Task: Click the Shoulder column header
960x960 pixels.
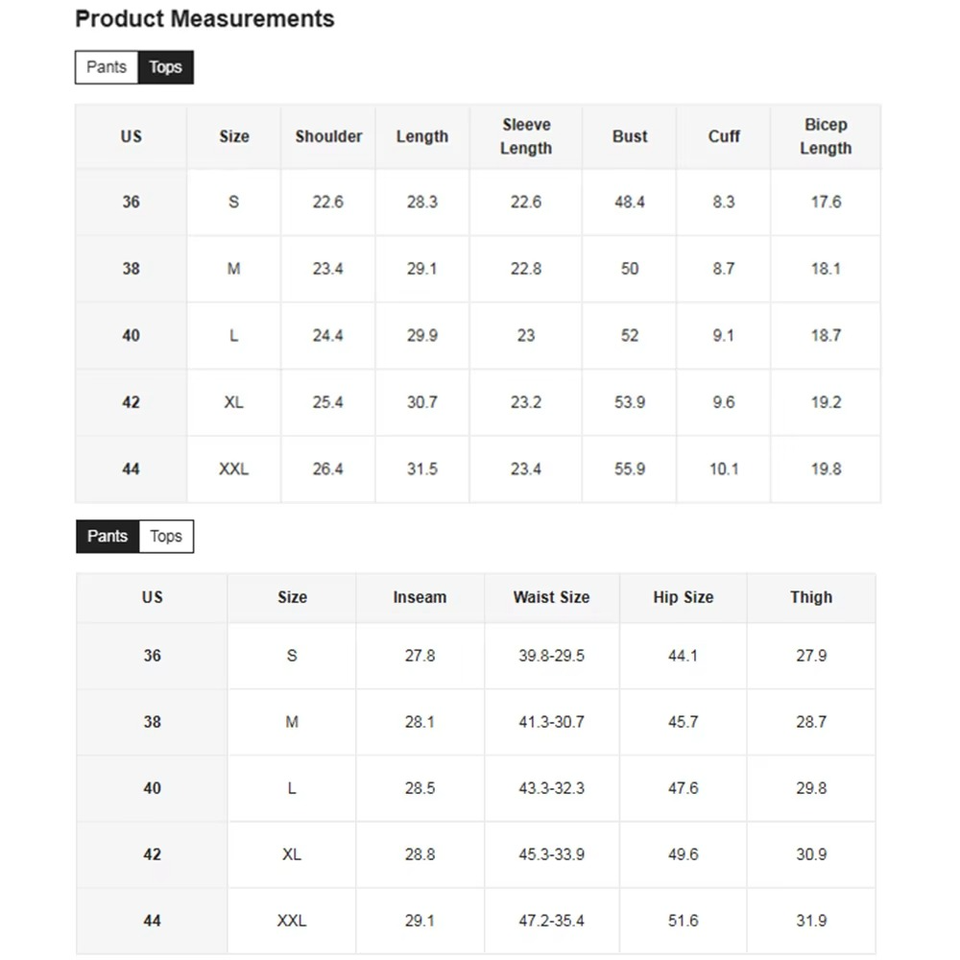Action: [x=328, y=136]
